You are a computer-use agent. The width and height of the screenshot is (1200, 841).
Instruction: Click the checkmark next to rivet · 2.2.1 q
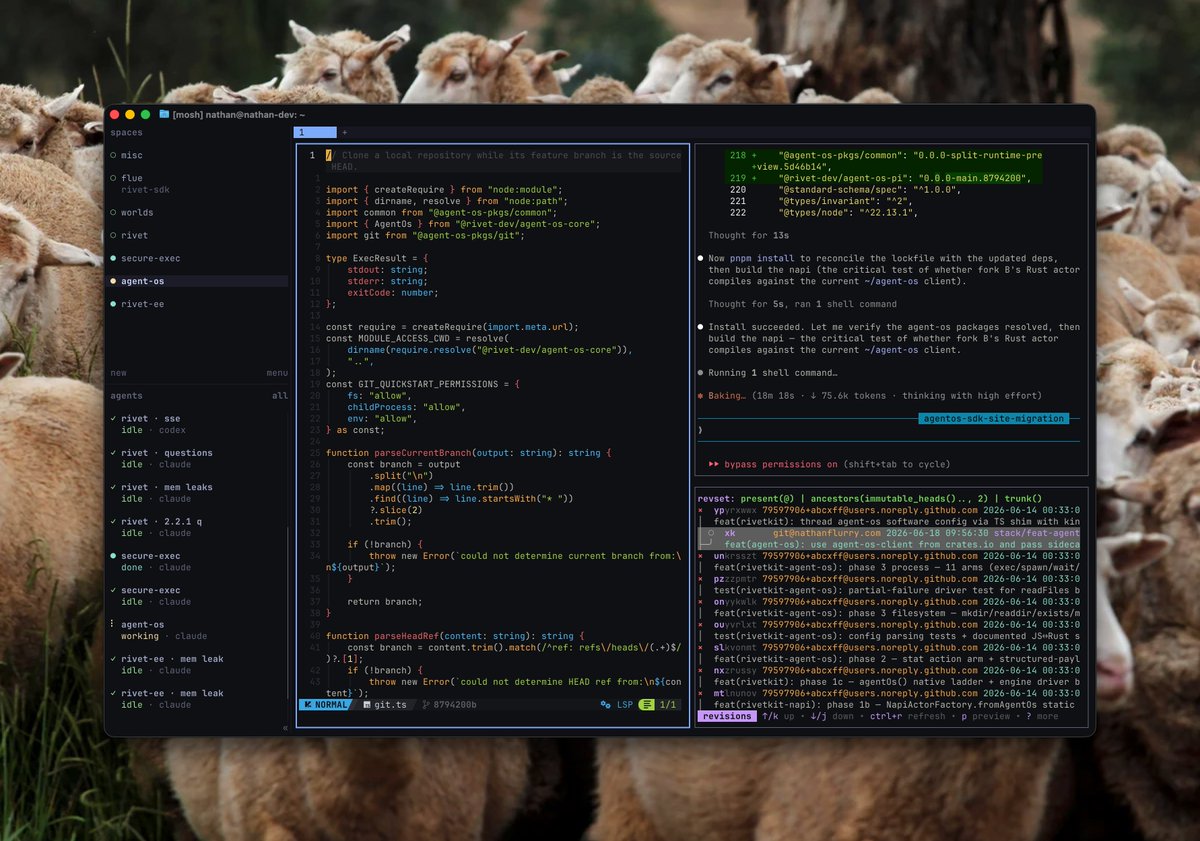(x=113, y=522)
